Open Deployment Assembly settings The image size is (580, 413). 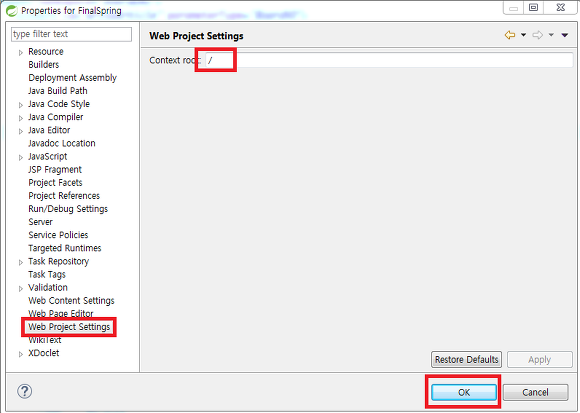pyautogui.click(x=72, y=78)
